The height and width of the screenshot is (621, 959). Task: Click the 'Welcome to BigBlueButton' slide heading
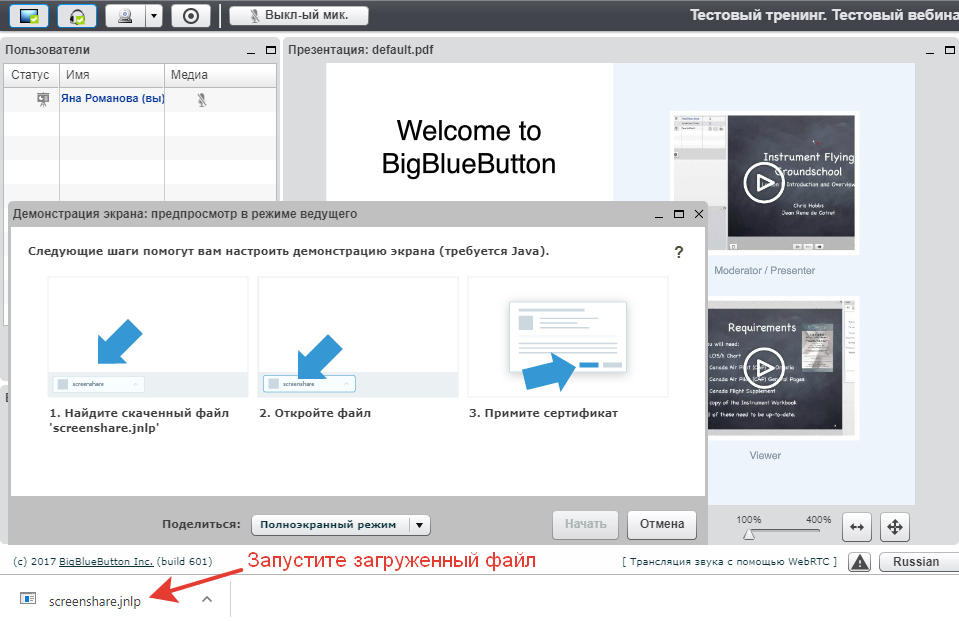point(468,147)
